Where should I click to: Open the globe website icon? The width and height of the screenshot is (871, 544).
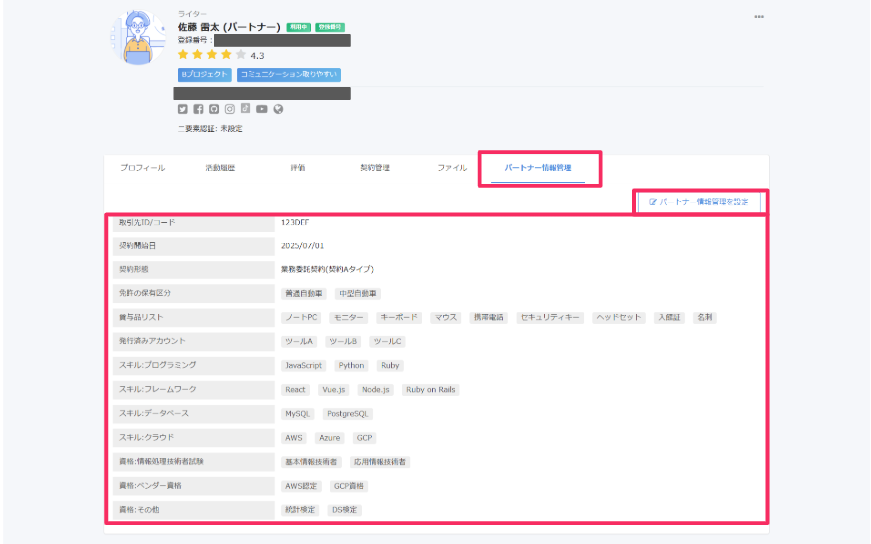(x=278, y=109)
